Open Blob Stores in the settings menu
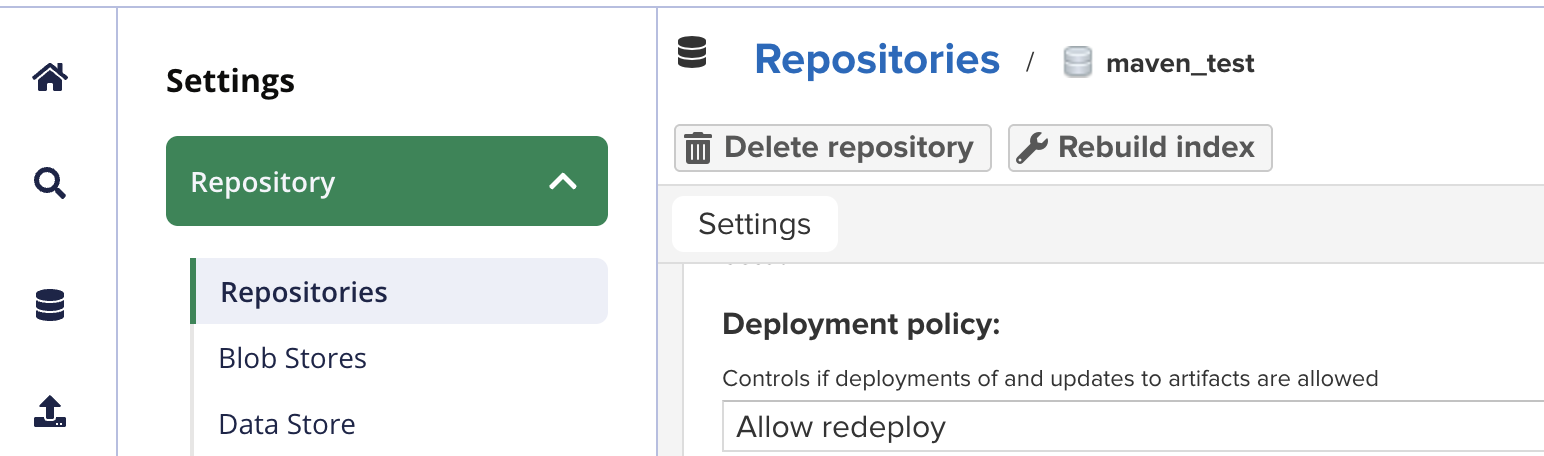Image resolution: width=1544 pixels, height=456 pixels. [293, 358]
